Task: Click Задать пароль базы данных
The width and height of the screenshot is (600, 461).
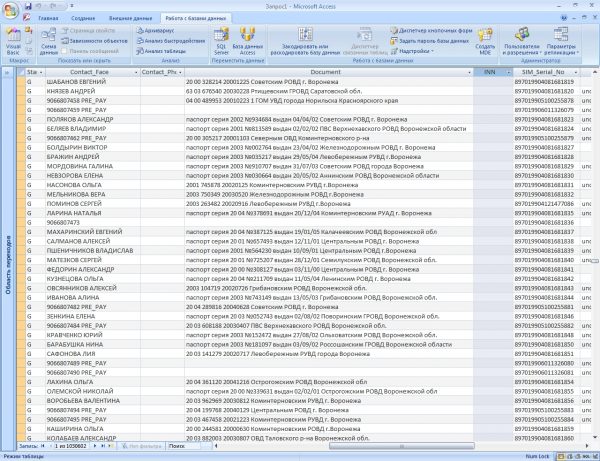Action: [x=434, y=40]
